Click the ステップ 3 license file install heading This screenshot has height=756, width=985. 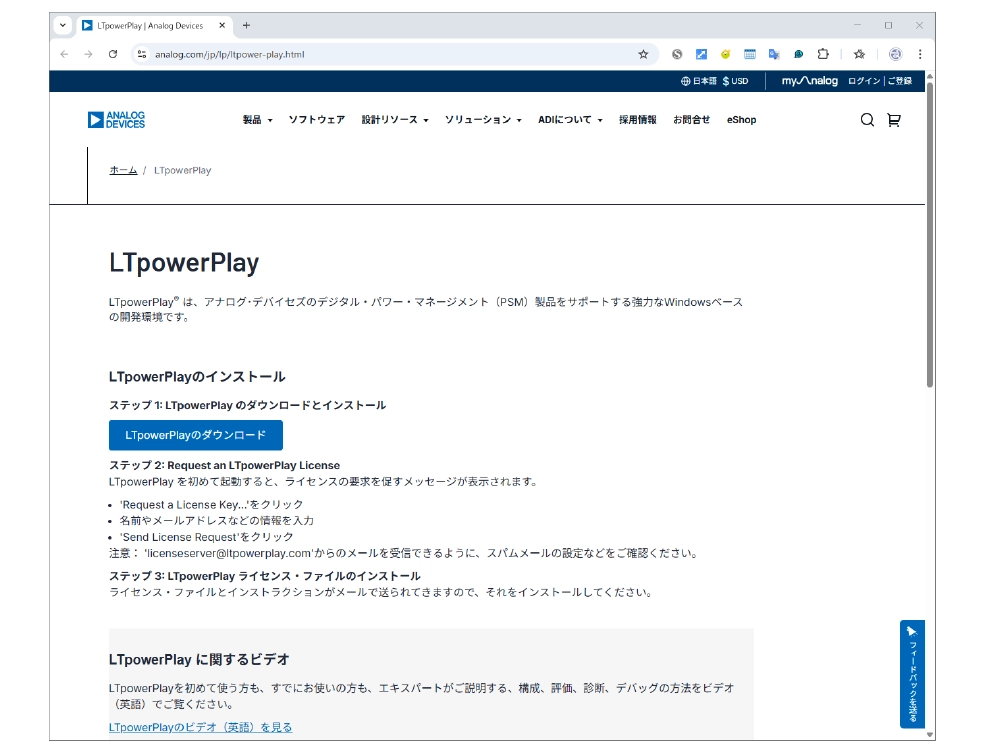(264, 576)
